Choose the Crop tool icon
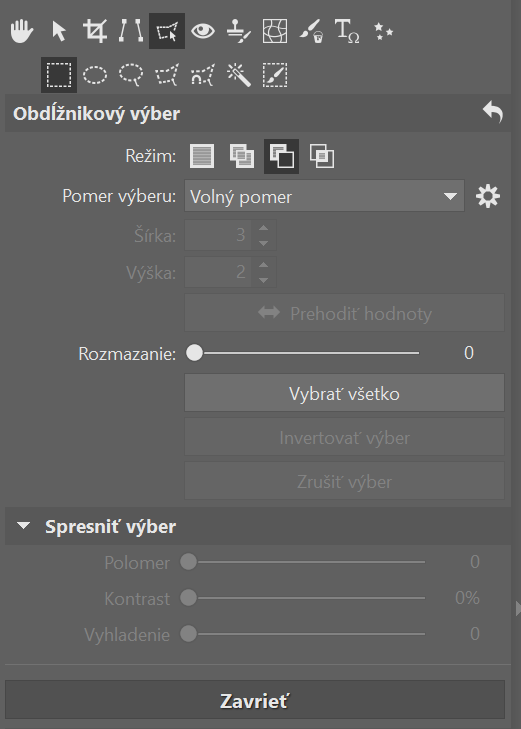The image size is (521, 729). [x=95, y=32]
